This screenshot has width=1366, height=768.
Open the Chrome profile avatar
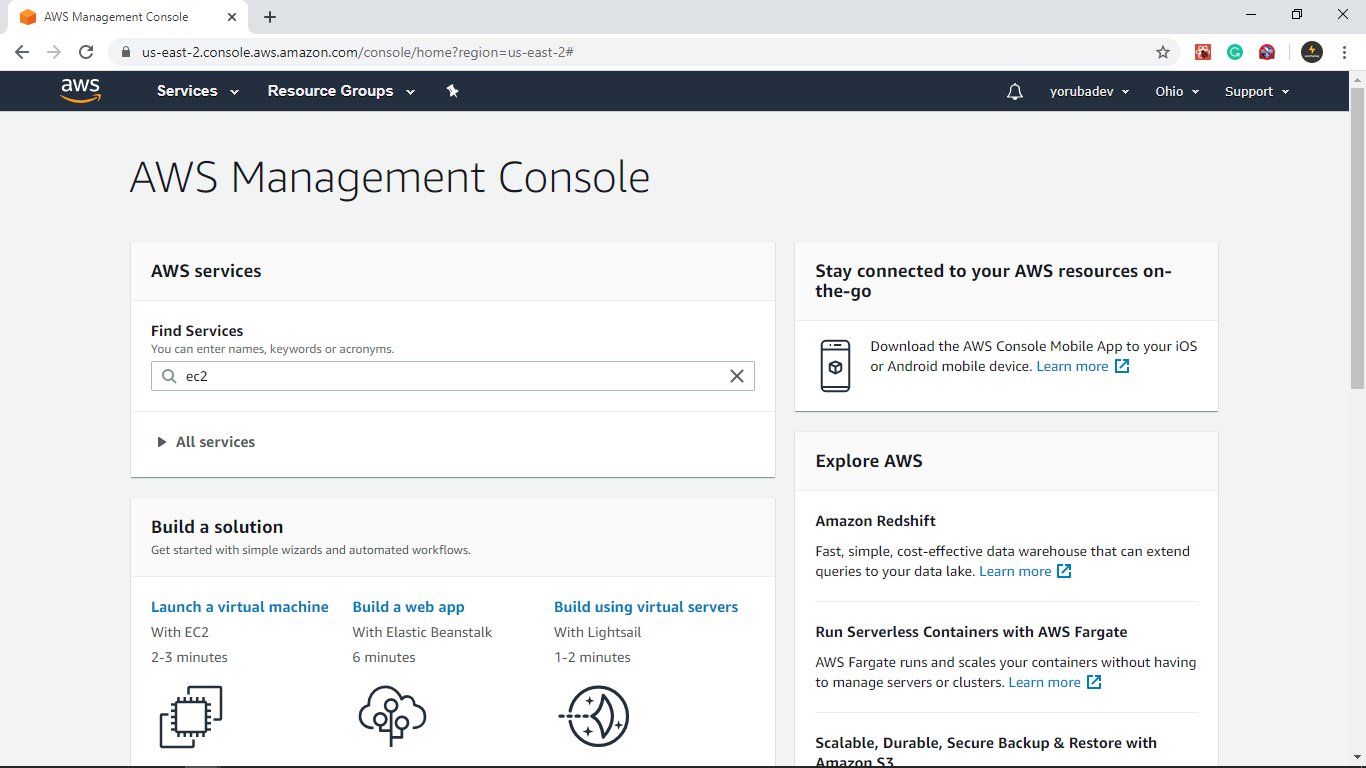point(1312,52)
